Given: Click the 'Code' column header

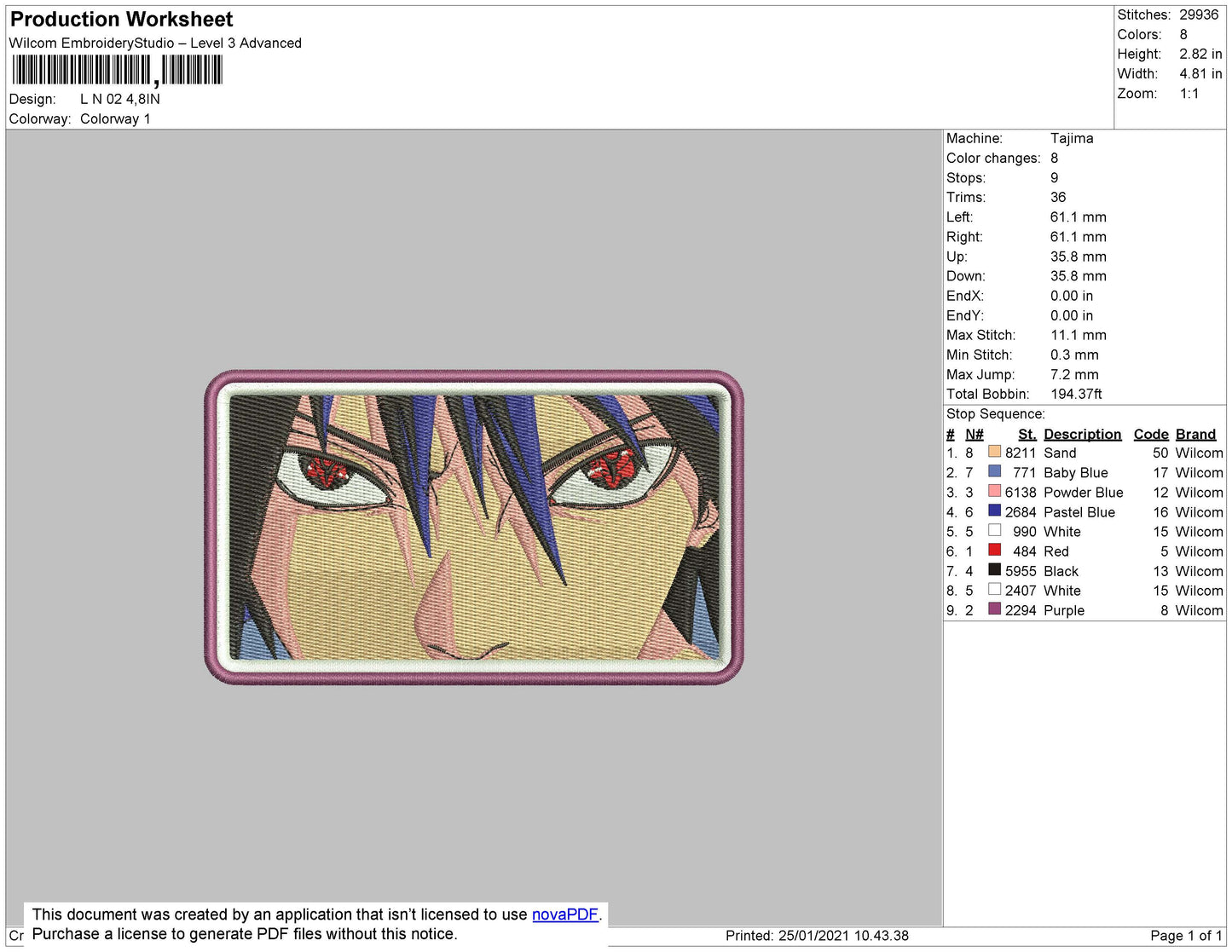Looking at the screenshot, I should click(1151, 434).
